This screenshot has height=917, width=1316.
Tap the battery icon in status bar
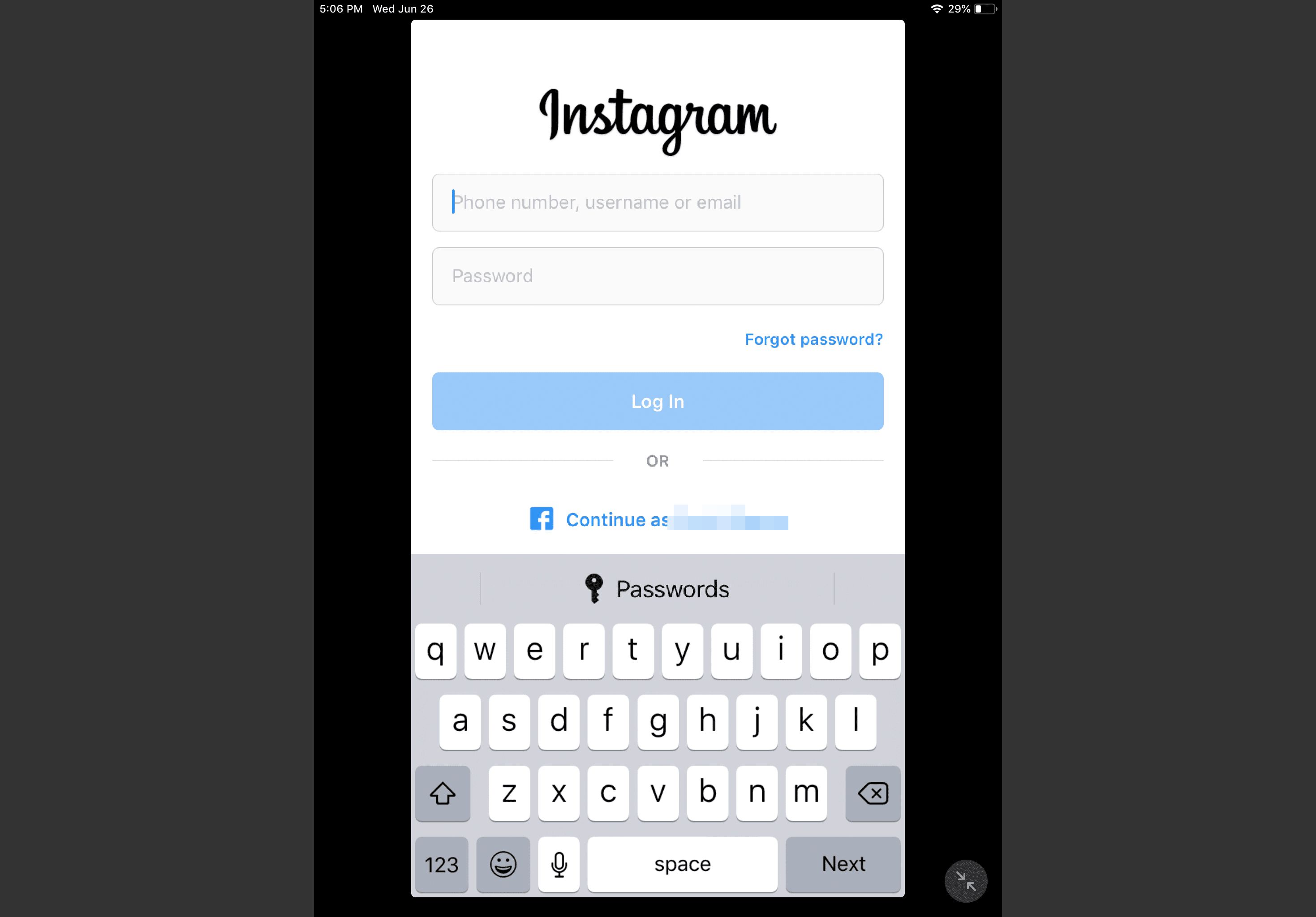coord(990,9)
